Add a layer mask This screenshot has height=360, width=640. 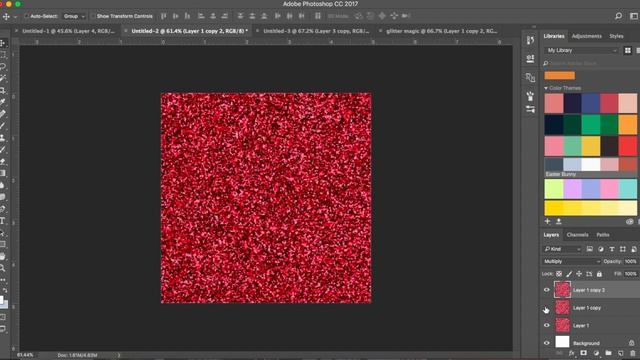coord(584,353)
